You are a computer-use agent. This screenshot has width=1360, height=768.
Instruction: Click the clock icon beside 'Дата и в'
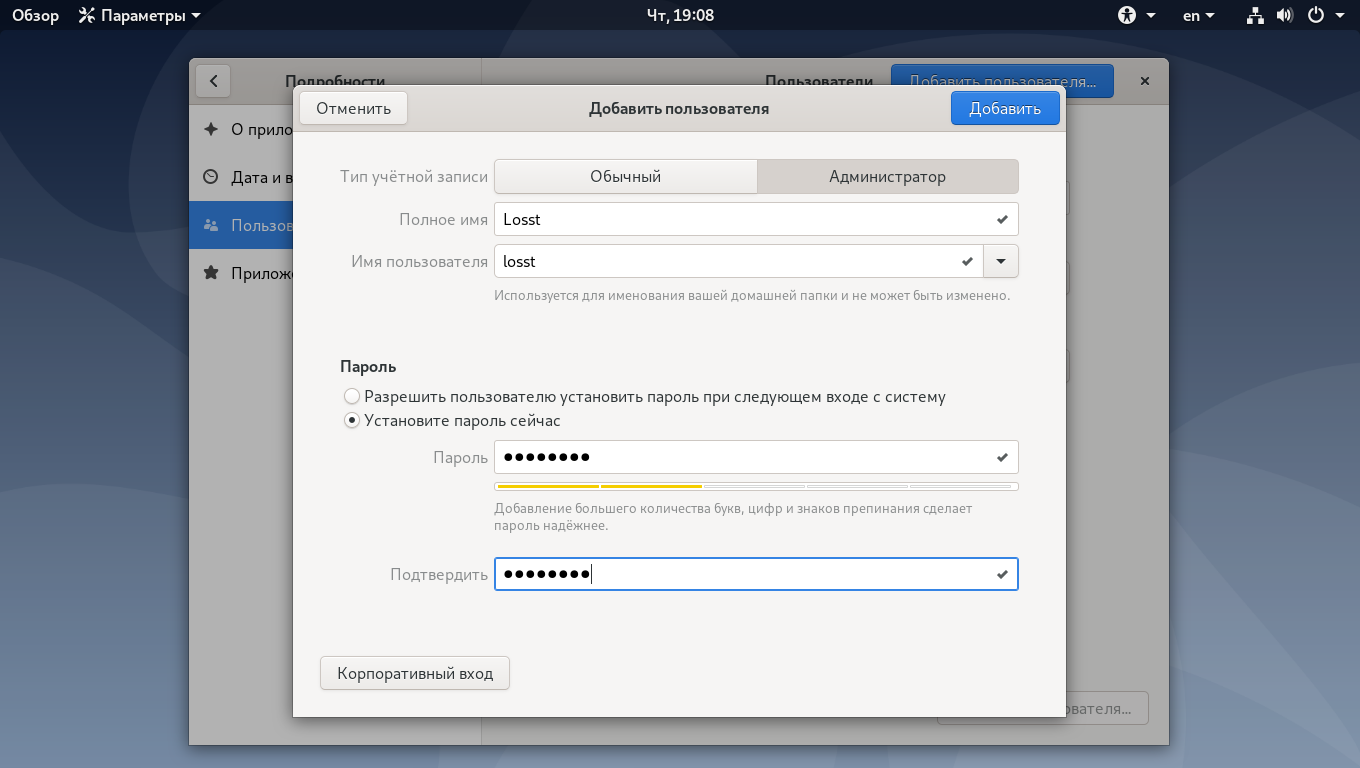211,177
